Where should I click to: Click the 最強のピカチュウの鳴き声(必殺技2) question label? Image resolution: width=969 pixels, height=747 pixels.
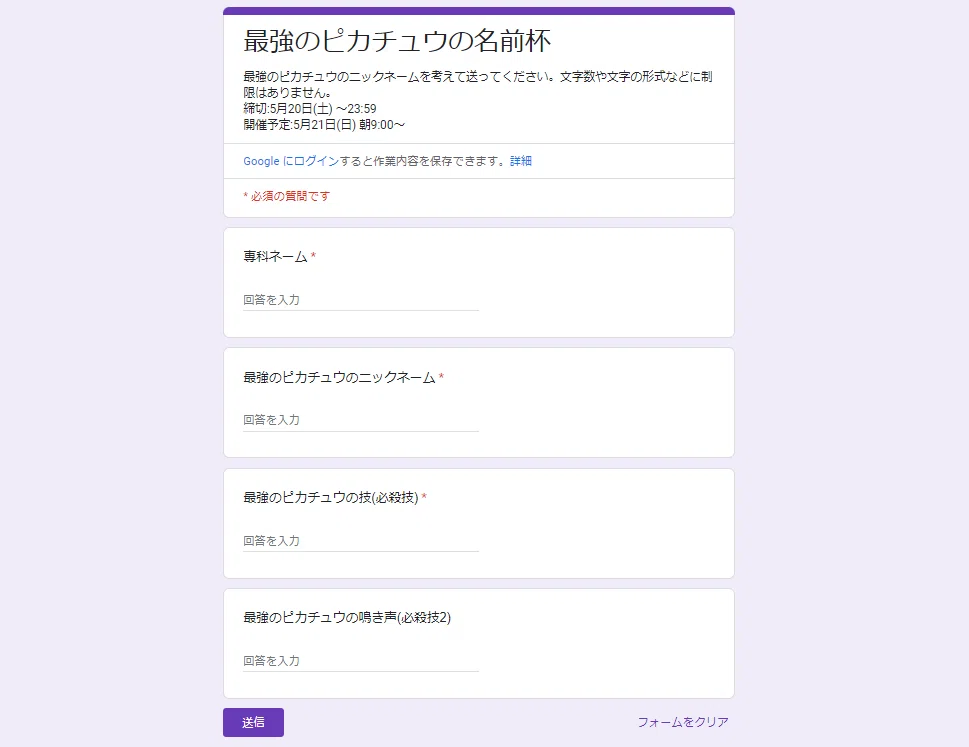(347, 618)
